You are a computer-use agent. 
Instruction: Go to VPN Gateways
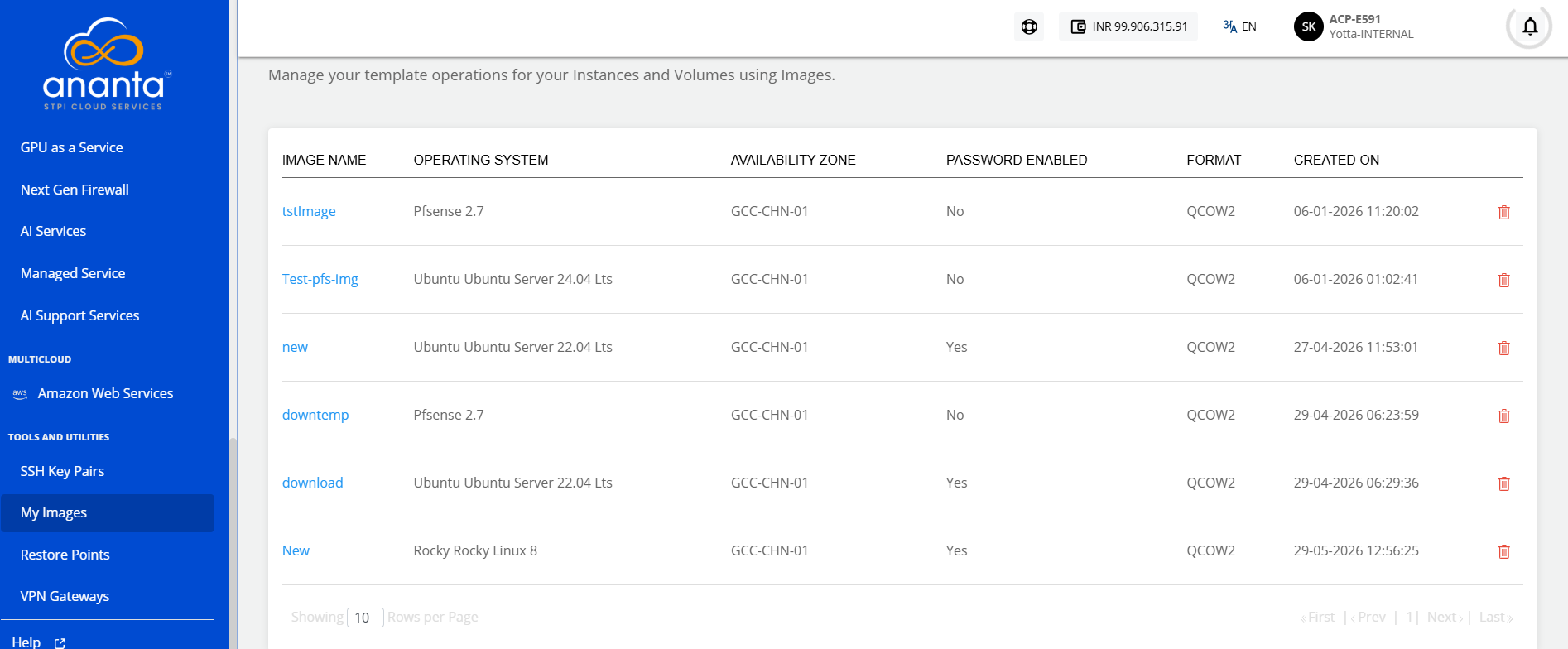65,596
